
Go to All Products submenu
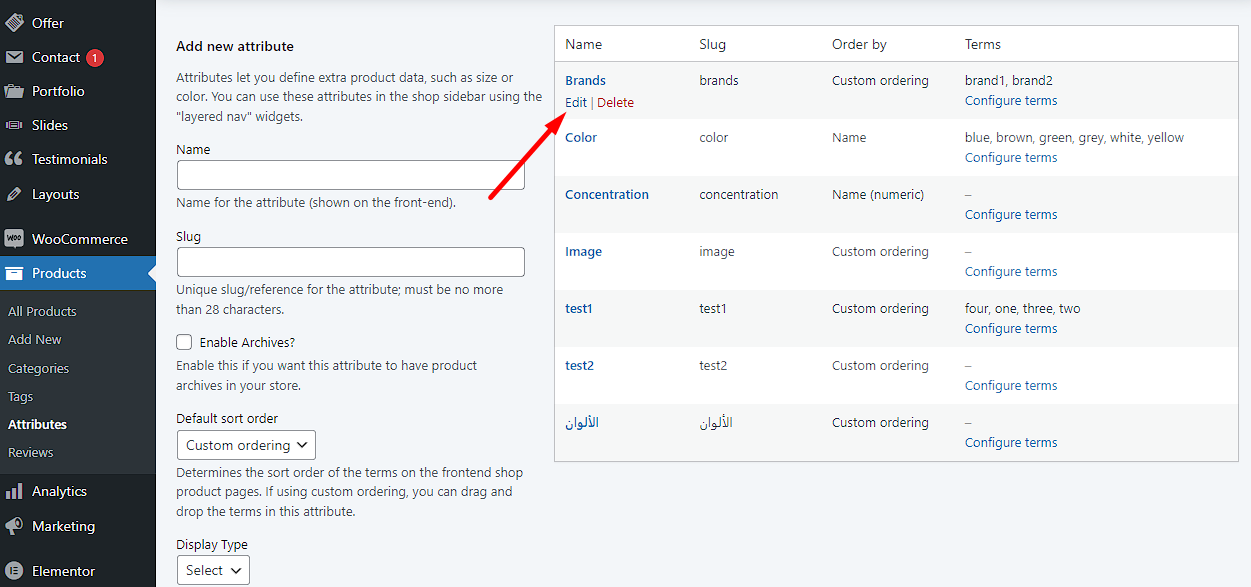(x=42, y=311)
